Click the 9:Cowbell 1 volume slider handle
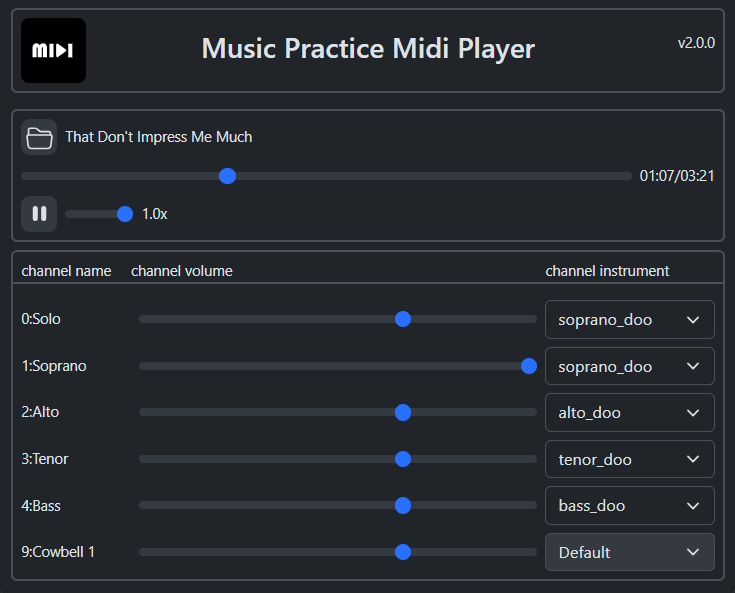The image size is (735, 593). (403, 552)
